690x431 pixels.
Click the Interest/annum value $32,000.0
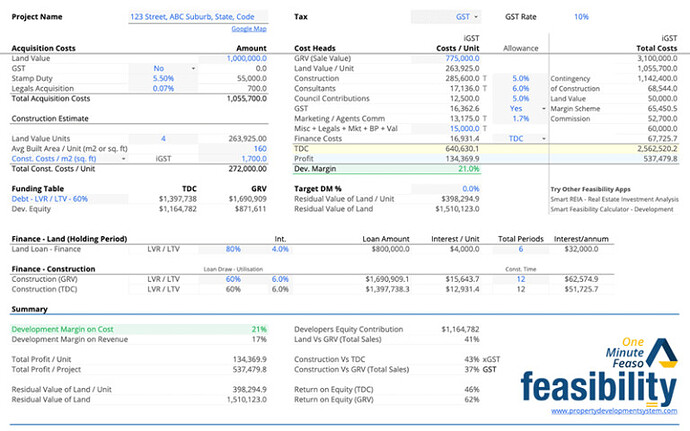[581, 249]
